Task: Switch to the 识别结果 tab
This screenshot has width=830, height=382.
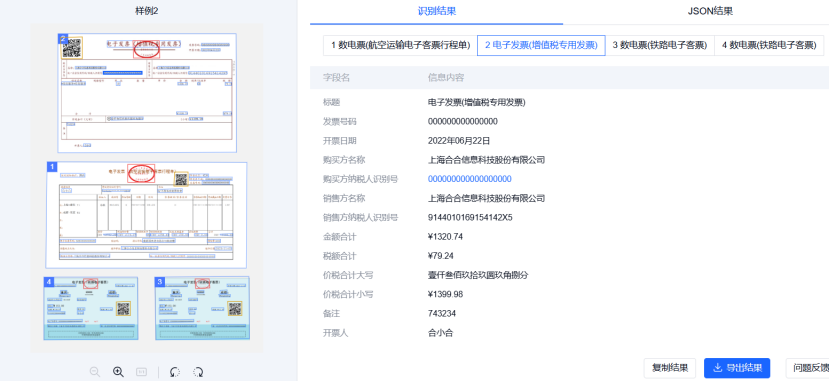Action: point(437,11)
